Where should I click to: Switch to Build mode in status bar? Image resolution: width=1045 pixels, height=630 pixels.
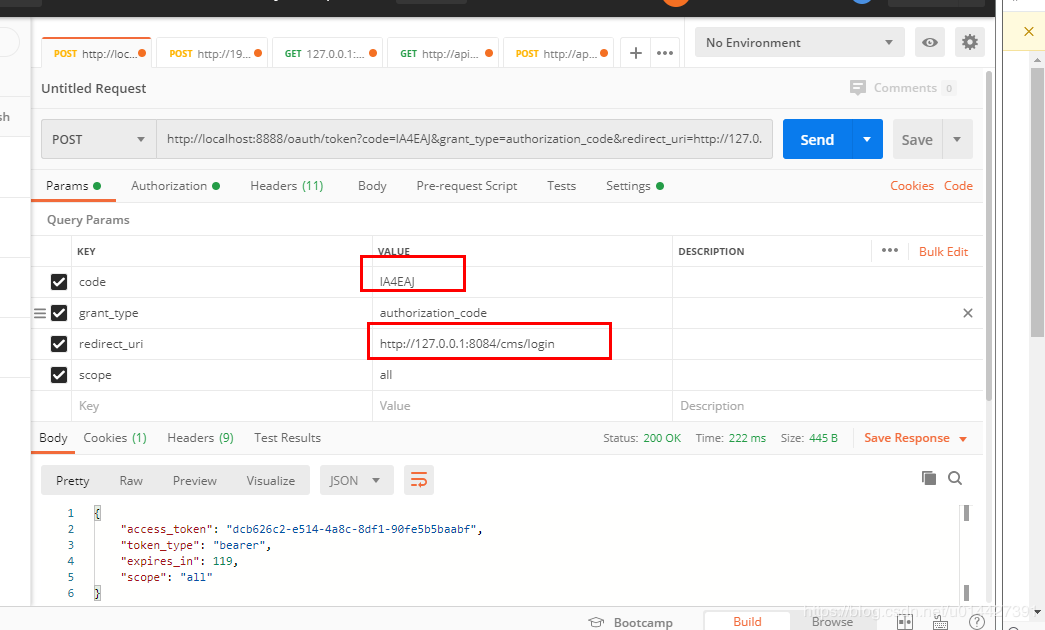point(747,621)
